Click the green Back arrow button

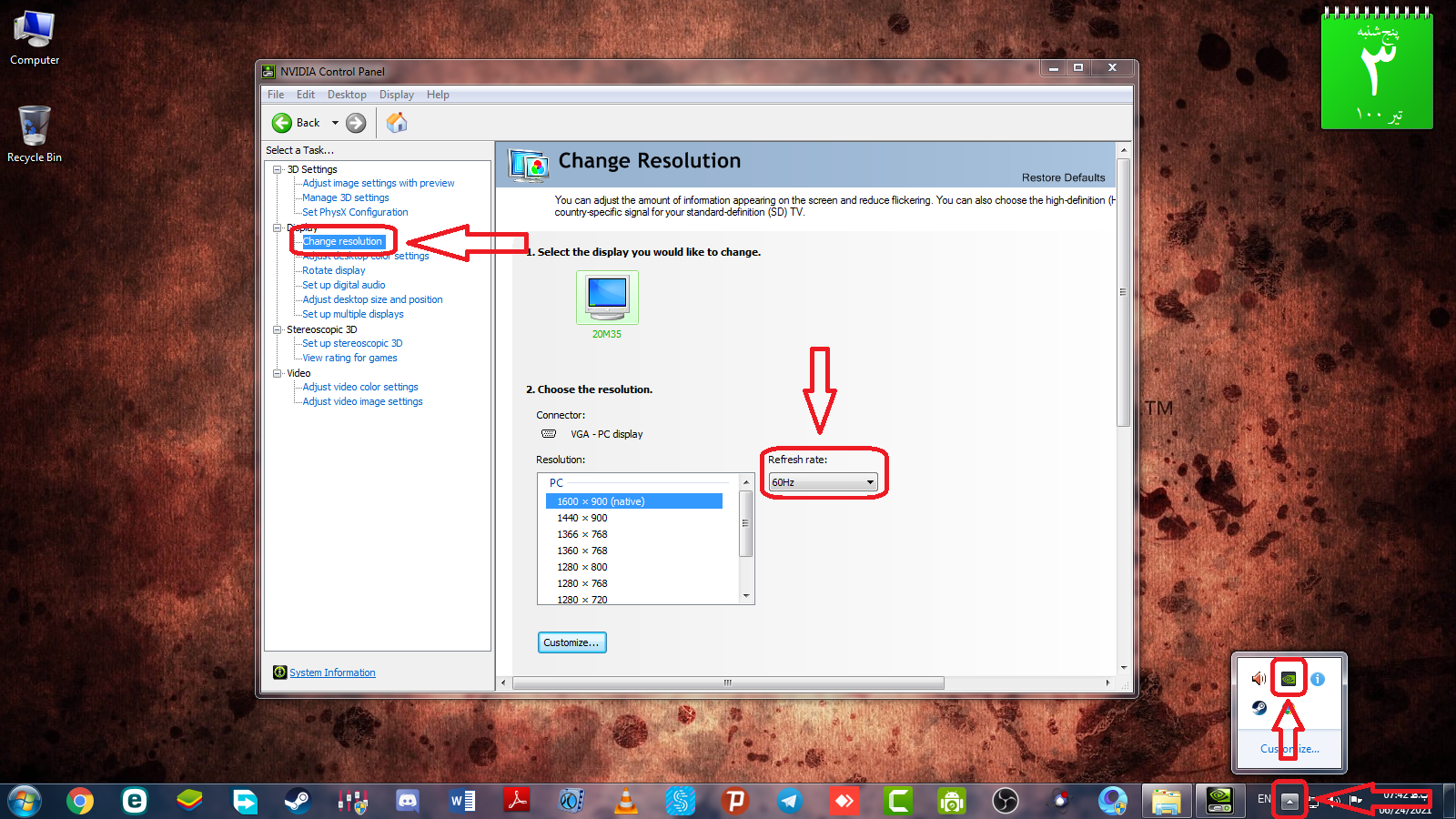[x=282, y=123]
